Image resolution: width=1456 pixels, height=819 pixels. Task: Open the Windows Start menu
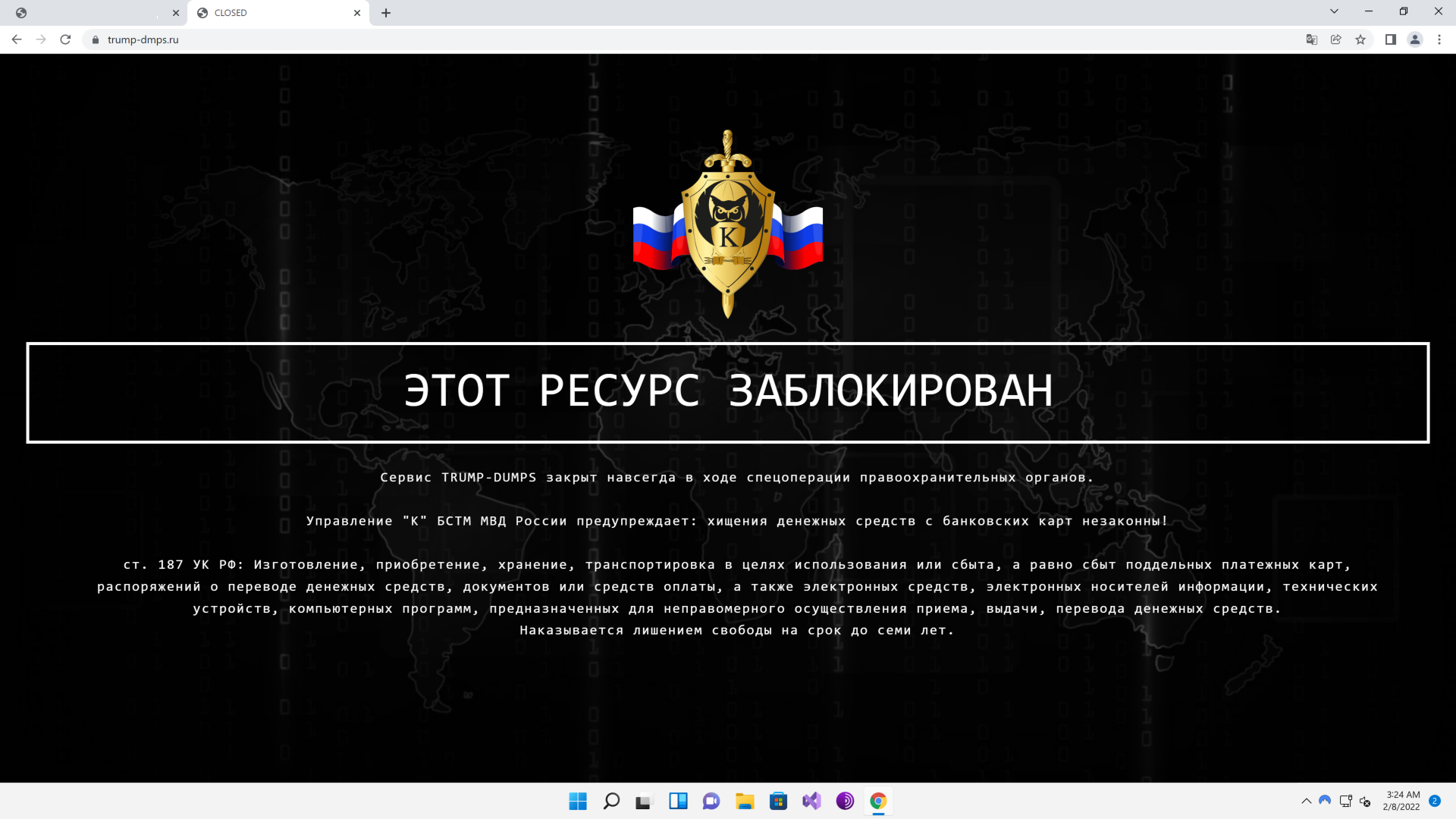point(578,801)
